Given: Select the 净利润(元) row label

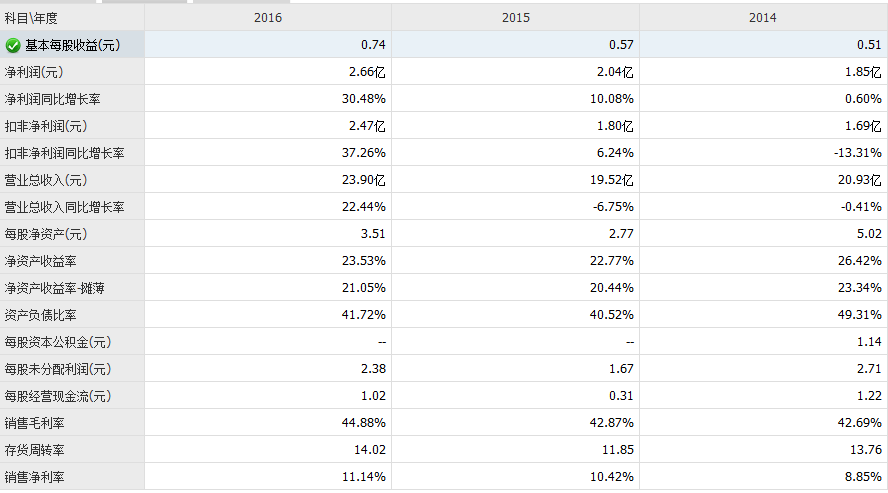Looking at the screenshot, I should click(x=34, y=72).
